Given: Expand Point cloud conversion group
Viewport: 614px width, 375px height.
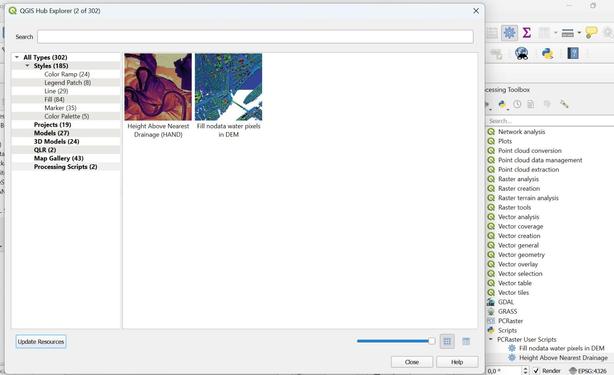Looking at the screenshot, I should point(529,150).
